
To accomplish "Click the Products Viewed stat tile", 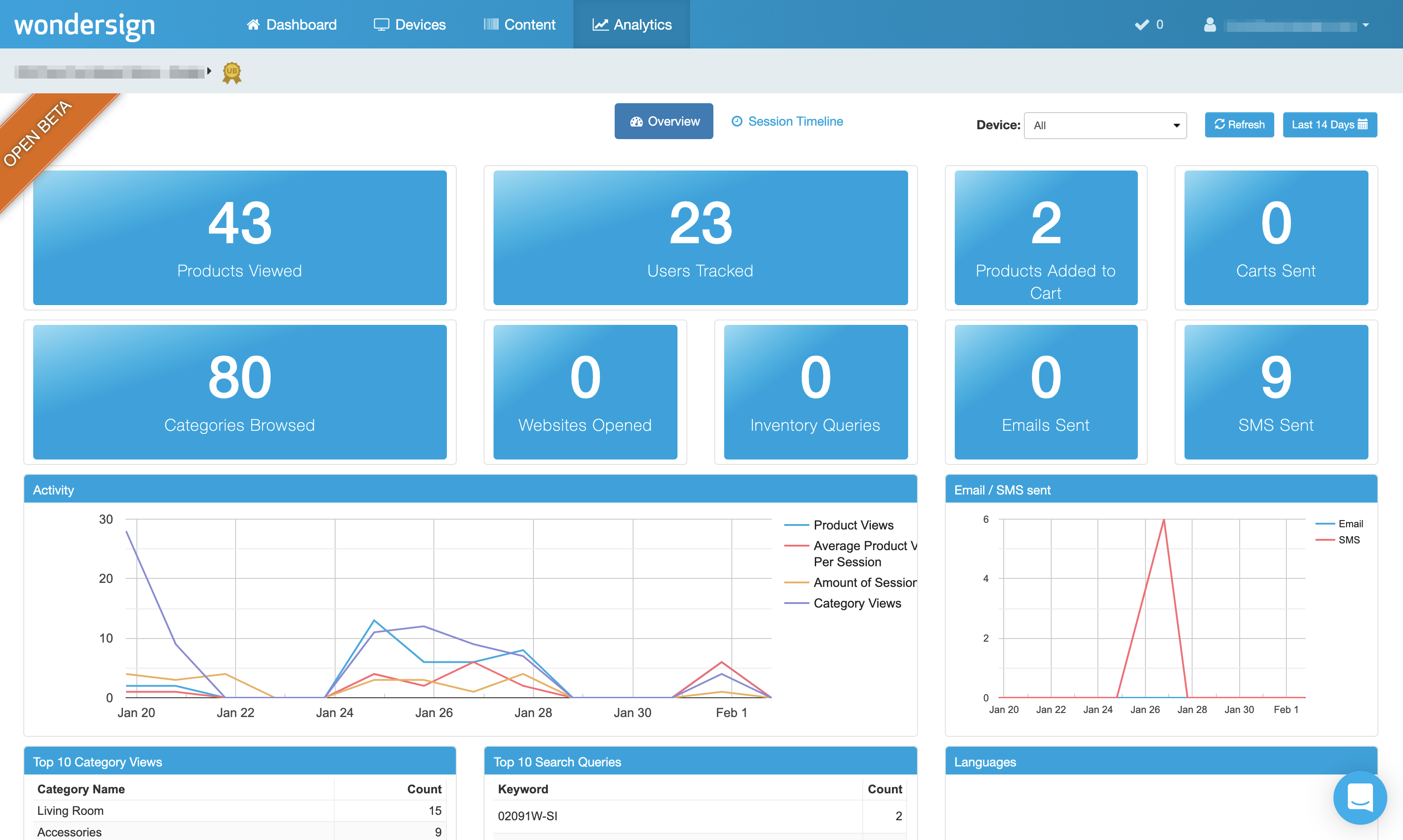I will (240, 237).
